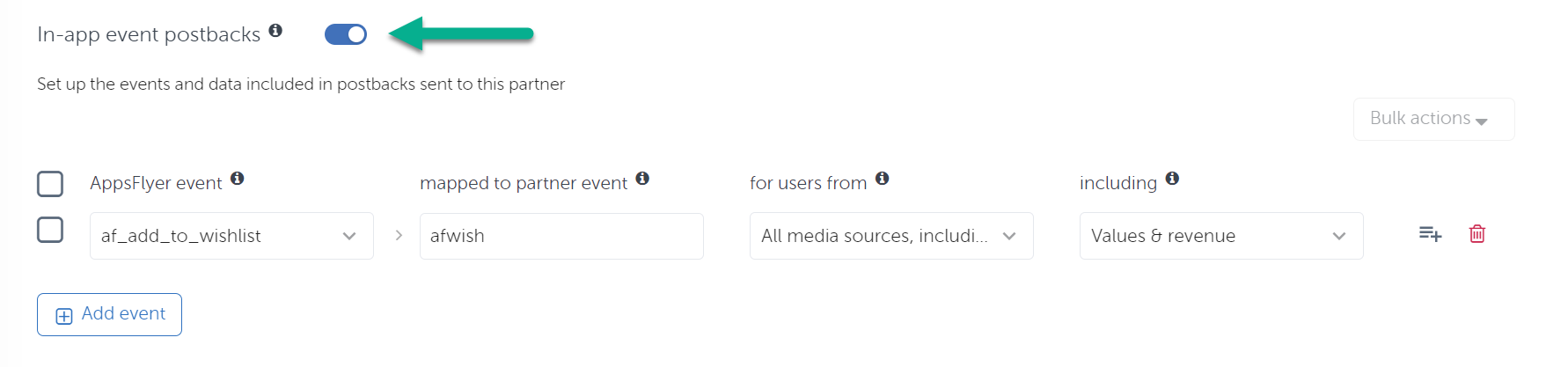Check the af_add_to_wishlist row checkbox

(x=50, y=230)
